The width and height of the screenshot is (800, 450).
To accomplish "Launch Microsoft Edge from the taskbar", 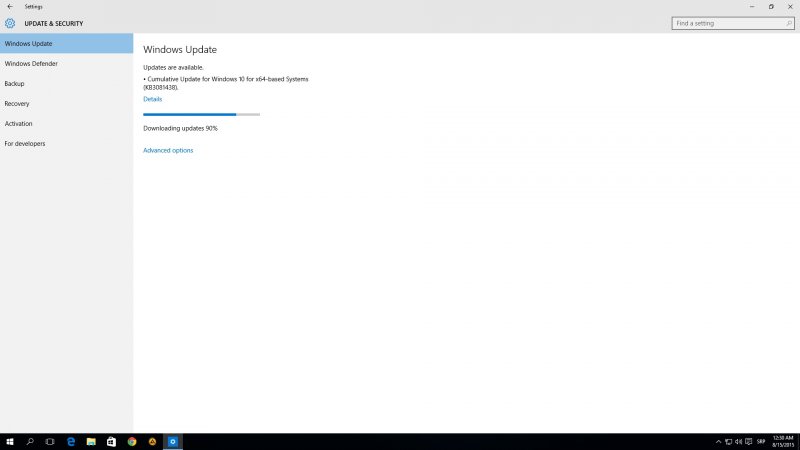I will coord(71,442).
